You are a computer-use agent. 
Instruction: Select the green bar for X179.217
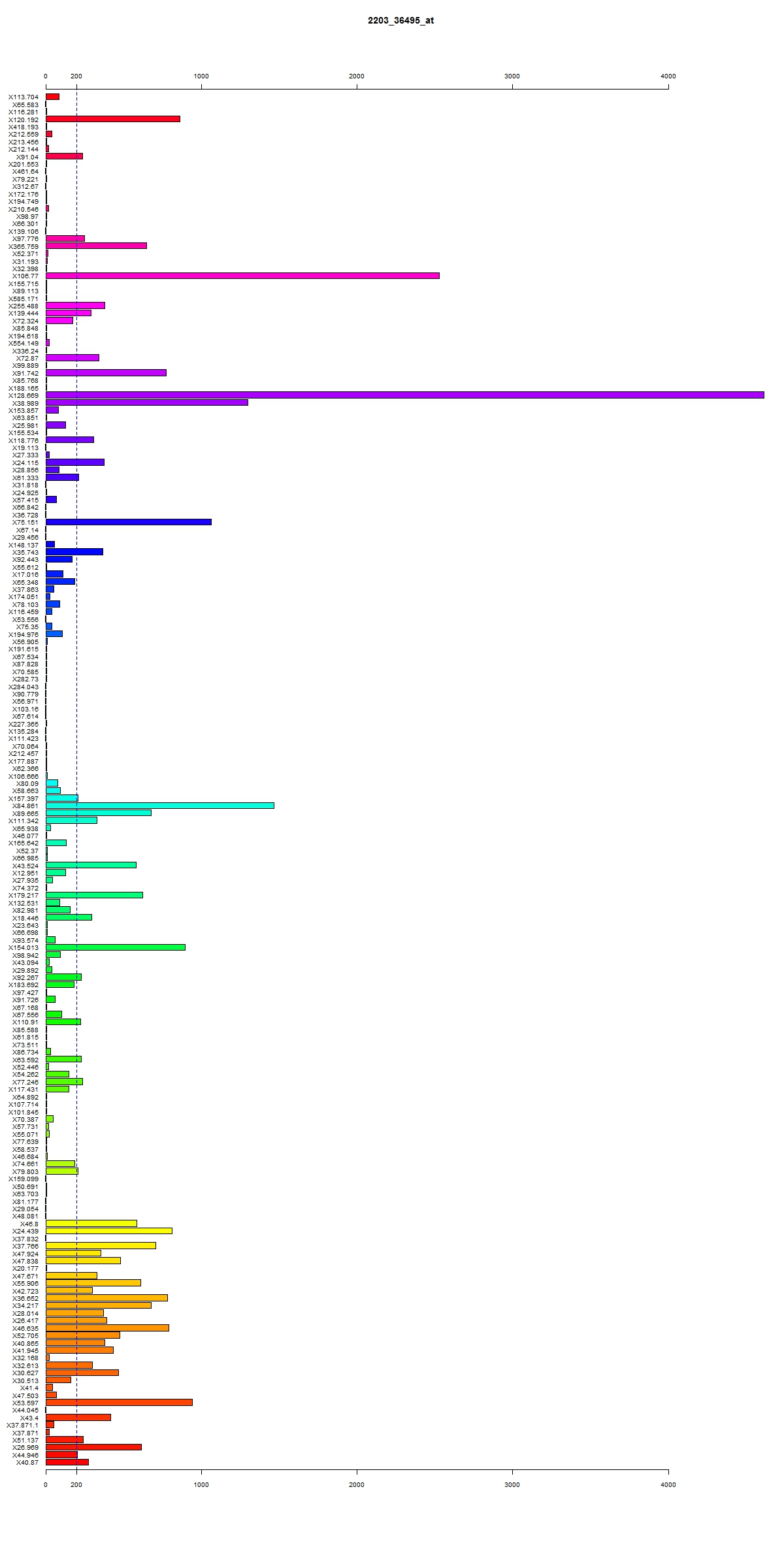point(94,895)
